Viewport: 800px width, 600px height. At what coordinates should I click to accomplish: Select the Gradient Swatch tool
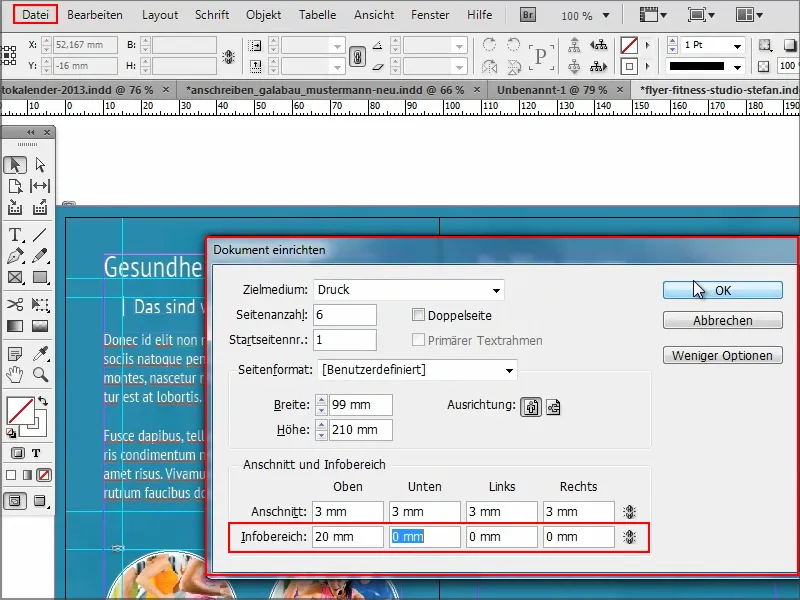pyautogui.click(x=15, y=326)
